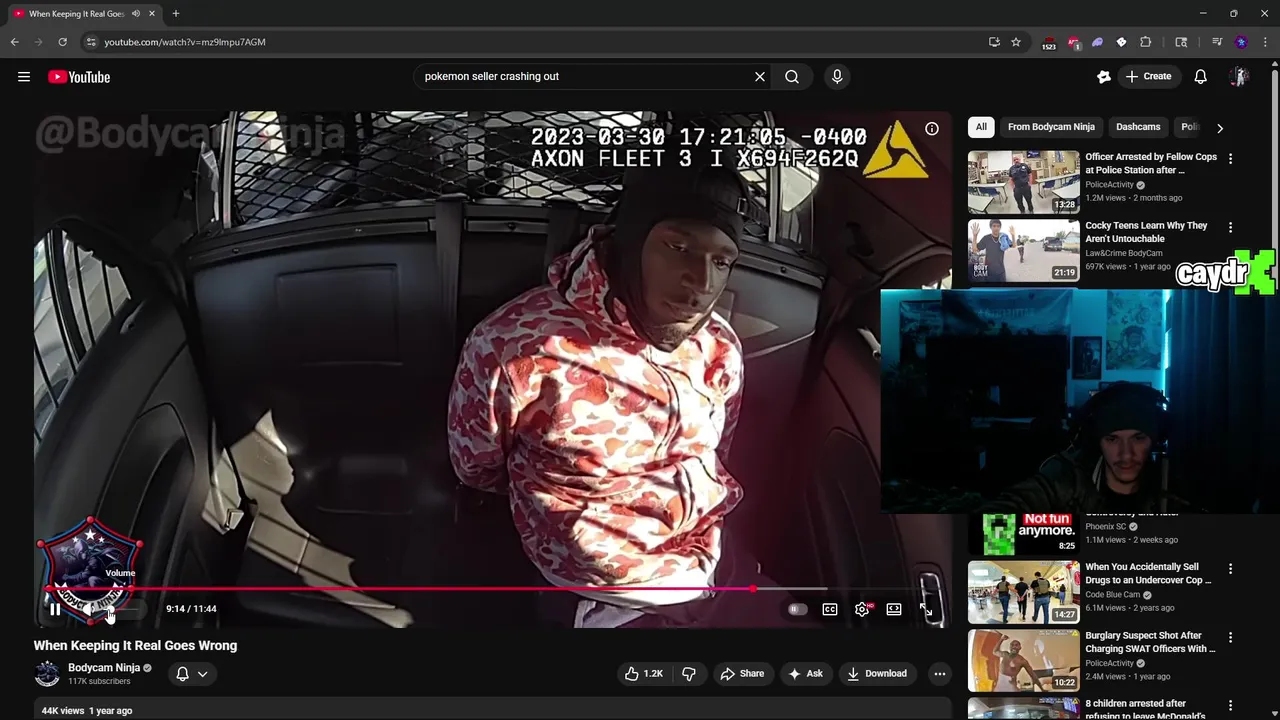The image size is (1280, 720).
Task: Reload the page
Action: coord(62,42)
